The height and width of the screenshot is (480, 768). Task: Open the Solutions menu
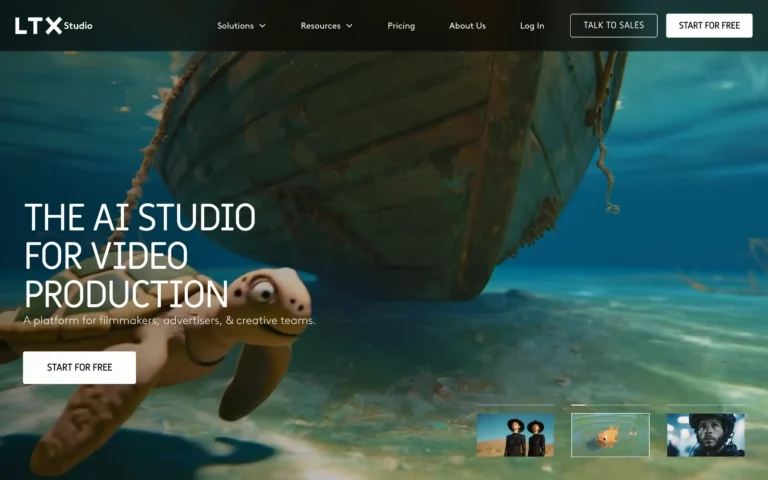235,26
